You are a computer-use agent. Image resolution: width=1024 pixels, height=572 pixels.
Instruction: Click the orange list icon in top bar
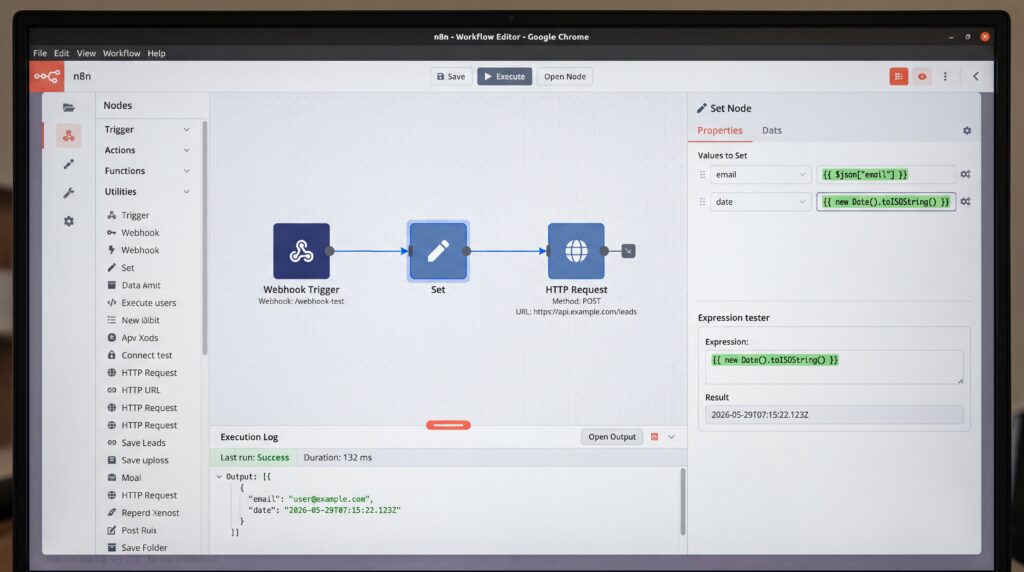899,76
